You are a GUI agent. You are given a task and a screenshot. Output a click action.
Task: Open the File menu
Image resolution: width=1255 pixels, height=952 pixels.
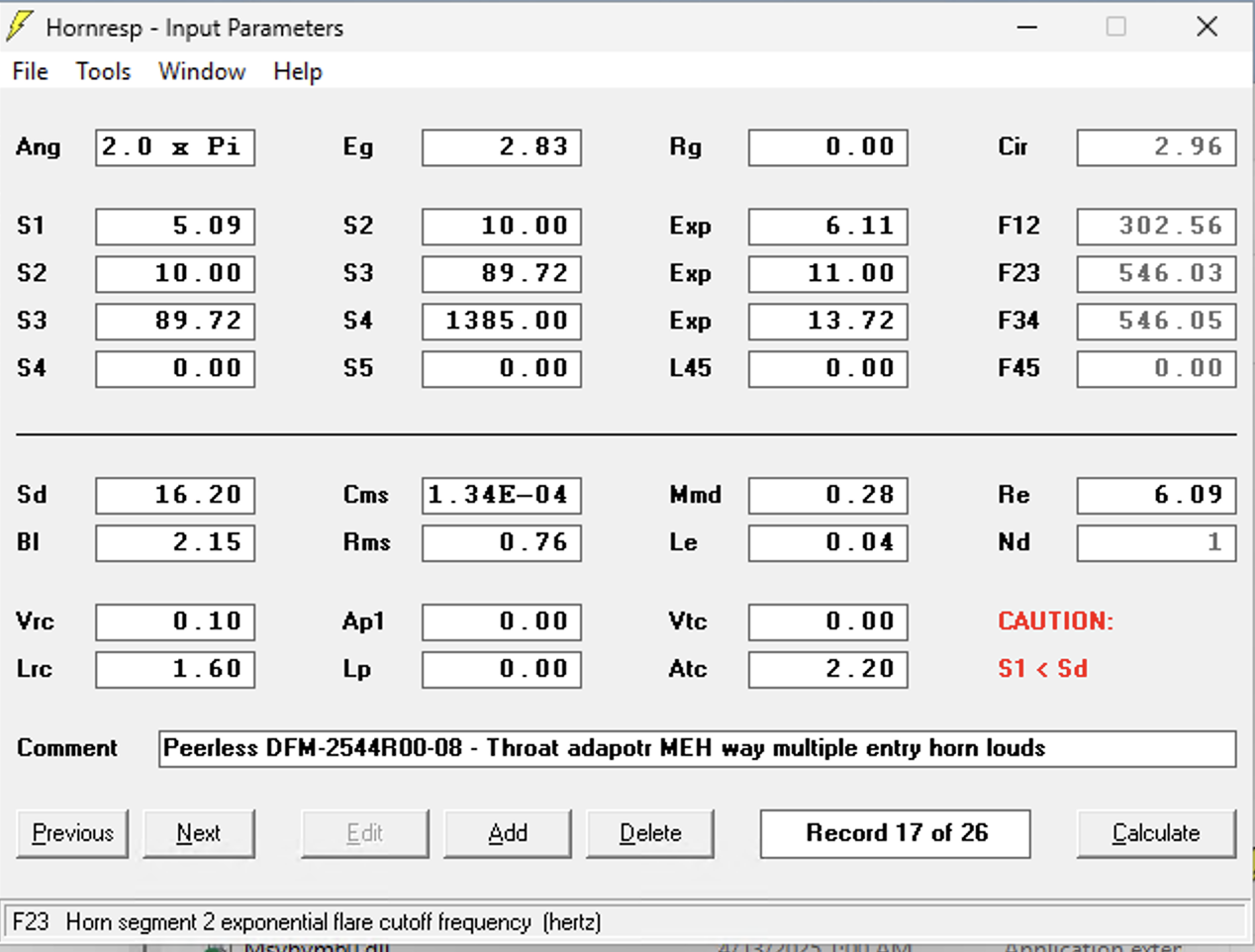pyautogui.click(x=30, y=71)
